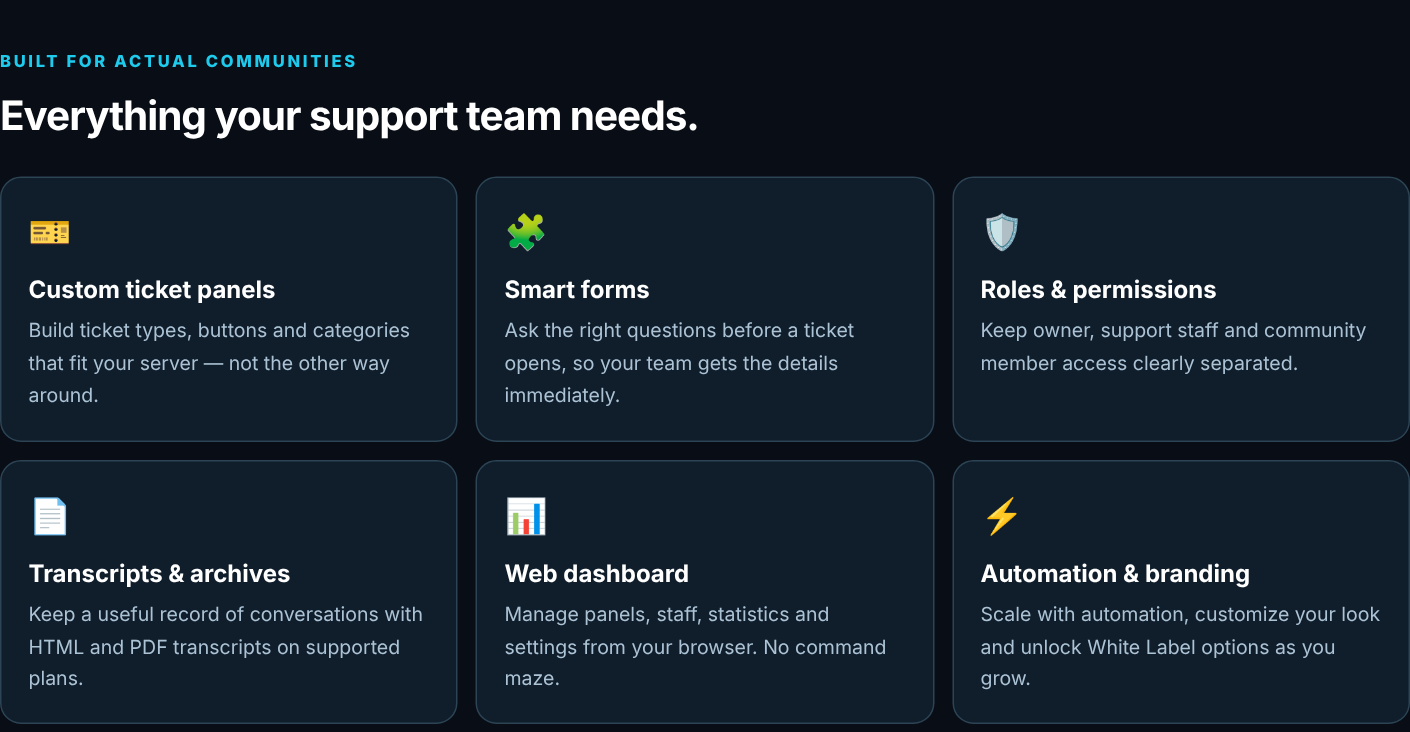Select the "Custom ticket panels" card title
Screen dimensions: 1410x732
(x=152, y=290)
